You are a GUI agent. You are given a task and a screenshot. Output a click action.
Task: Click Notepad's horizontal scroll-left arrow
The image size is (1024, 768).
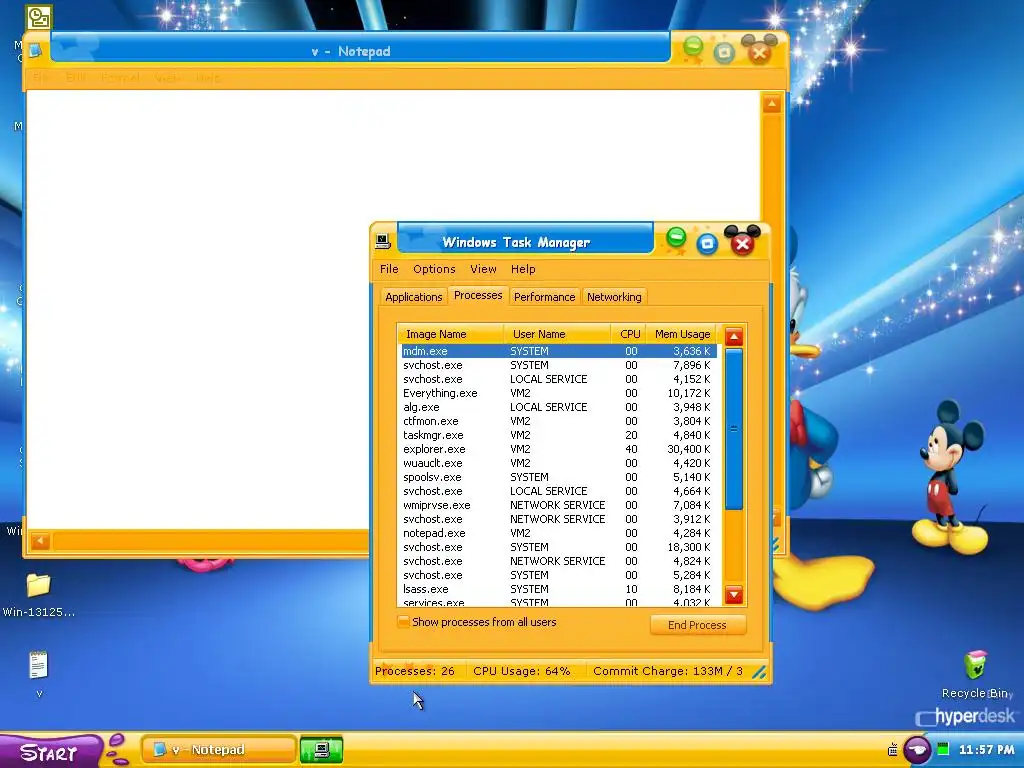coord(40,541)
